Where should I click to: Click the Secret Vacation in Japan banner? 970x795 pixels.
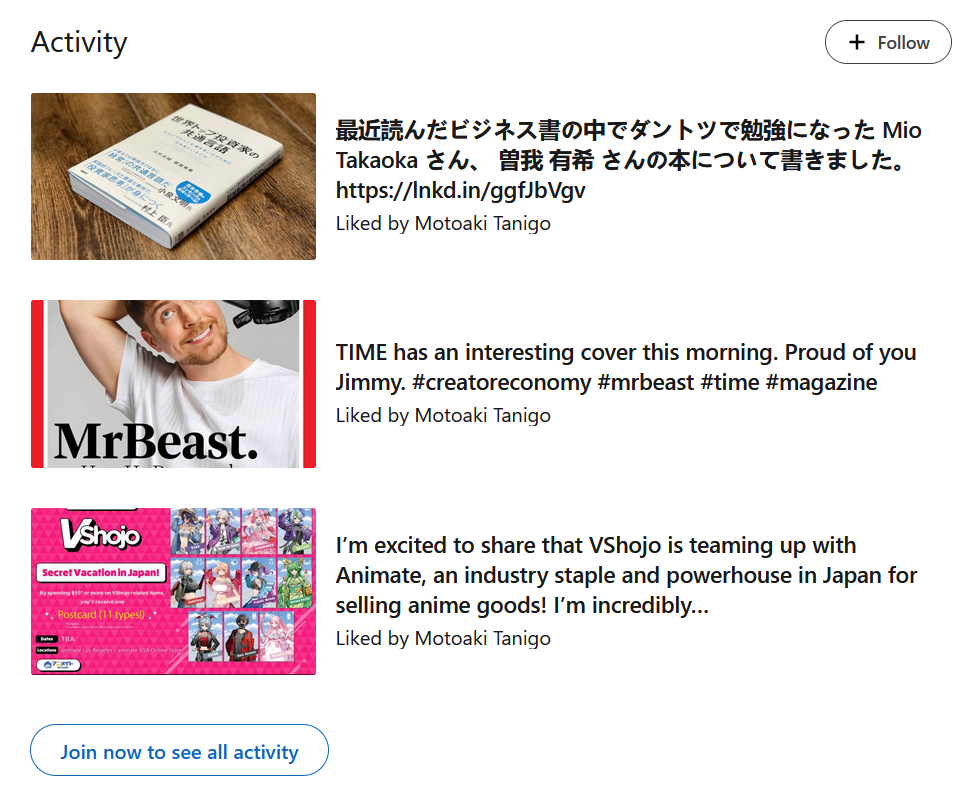click(100, 572)
